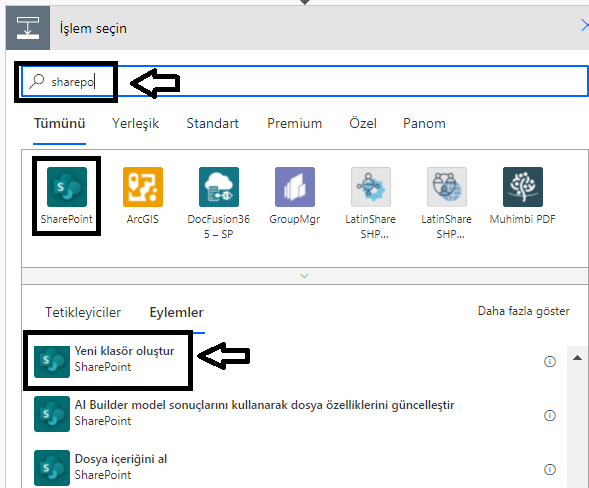Image resolution: width=589 pixels, height=488 pixels.
Task: Select the AI Builder dosya özelliklerini güncelleştir action
Action: 295,414
